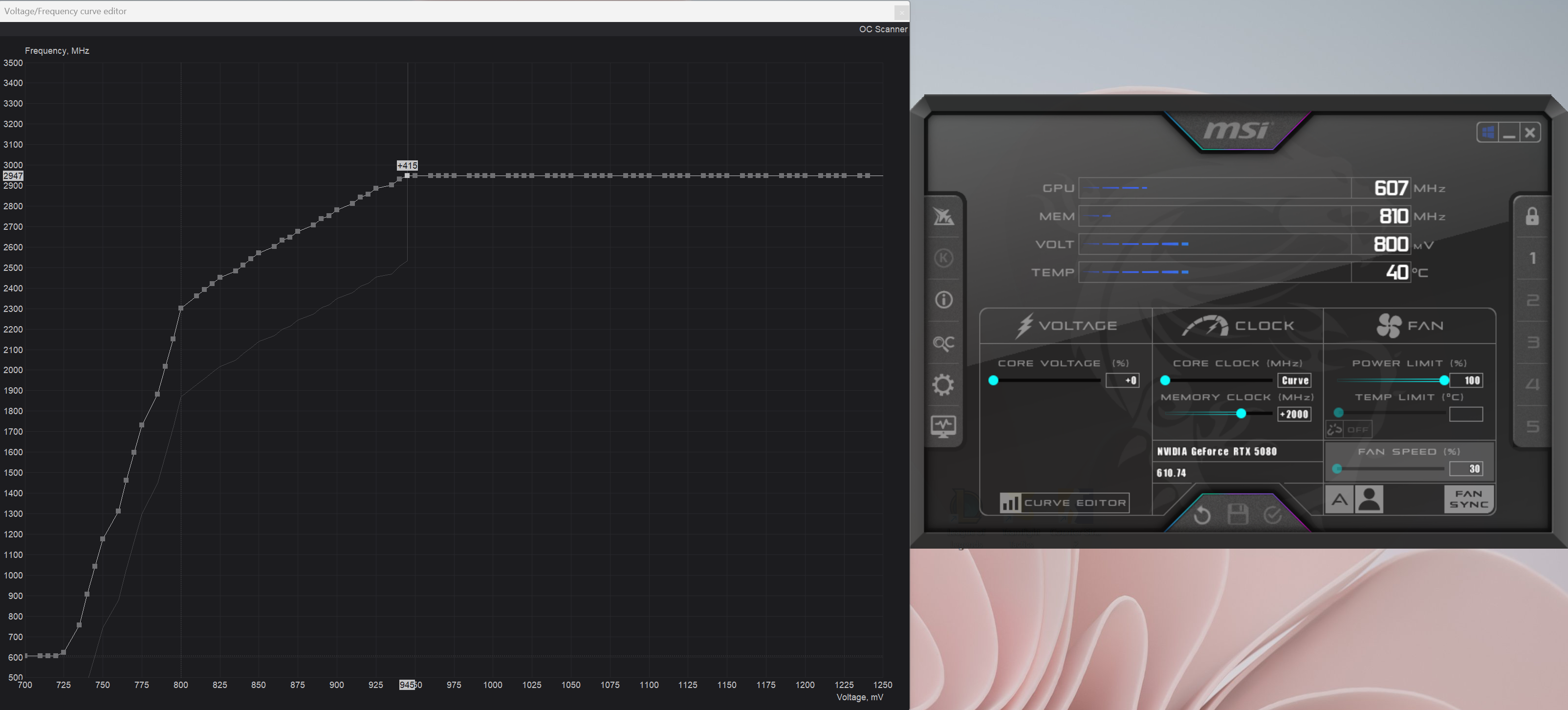The height and width of the screenshot is (710, 1568).
Task: Reset settings with the circular arrow icon
Action: [1202, 515]
